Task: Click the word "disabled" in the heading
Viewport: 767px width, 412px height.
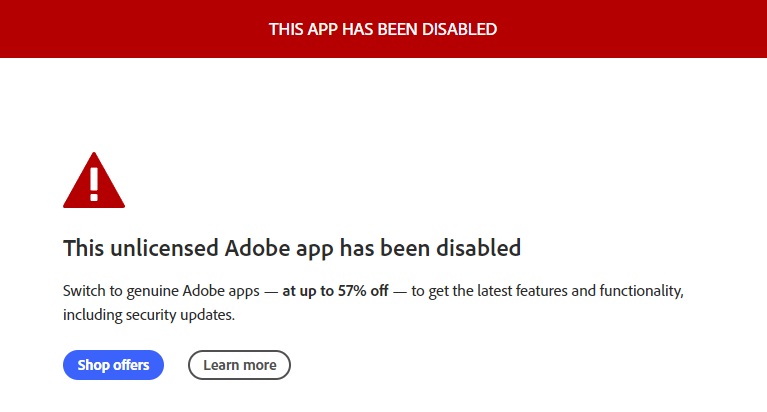Action: click(475, 247)
